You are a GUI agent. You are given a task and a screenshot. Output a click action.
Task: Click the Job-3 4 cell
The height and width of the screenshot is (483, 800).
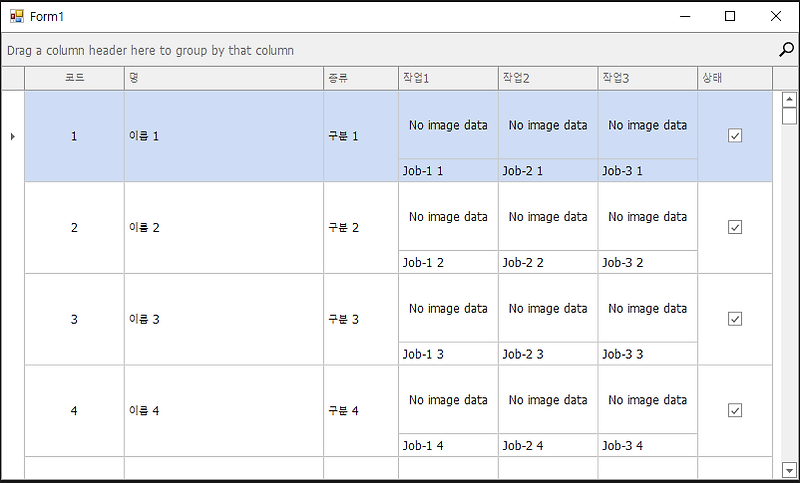point(647,445)
